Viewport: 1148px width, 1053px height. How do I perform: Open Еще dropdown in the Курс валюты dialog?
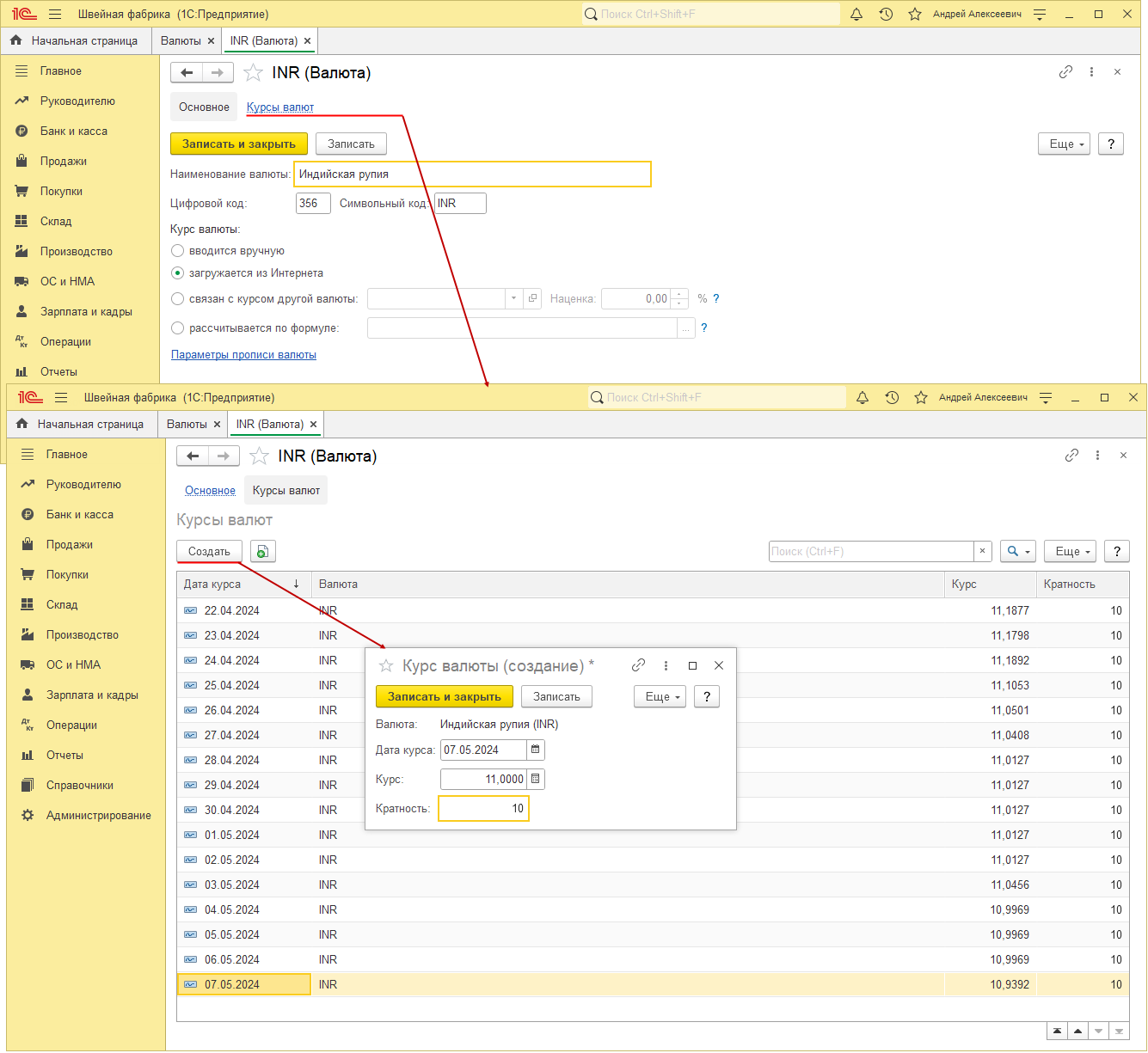point(660,696)
